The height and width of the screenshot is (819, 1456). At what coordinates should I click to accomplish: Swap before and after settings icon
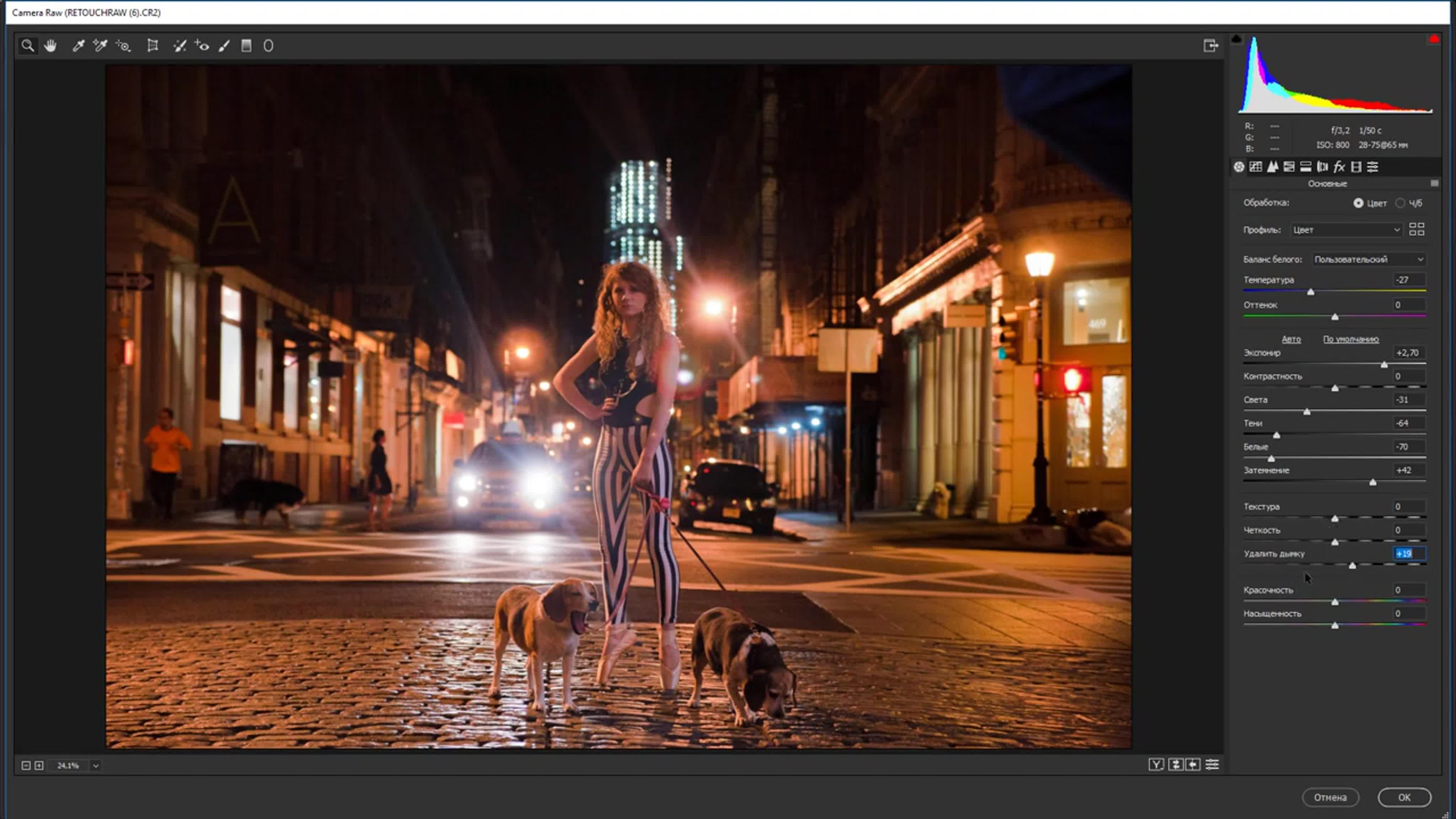1176,765
